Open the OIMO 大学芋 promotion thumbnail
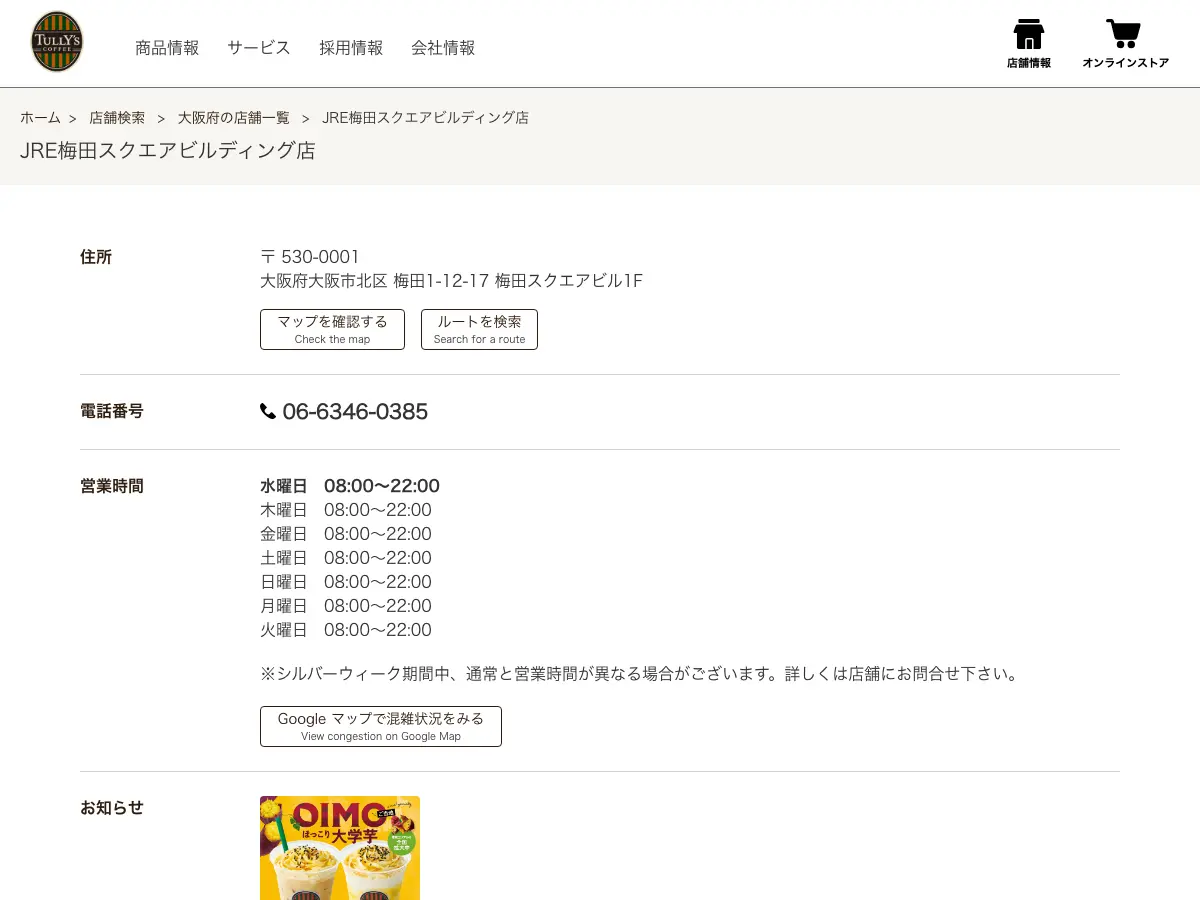 [x=340, y=848]
